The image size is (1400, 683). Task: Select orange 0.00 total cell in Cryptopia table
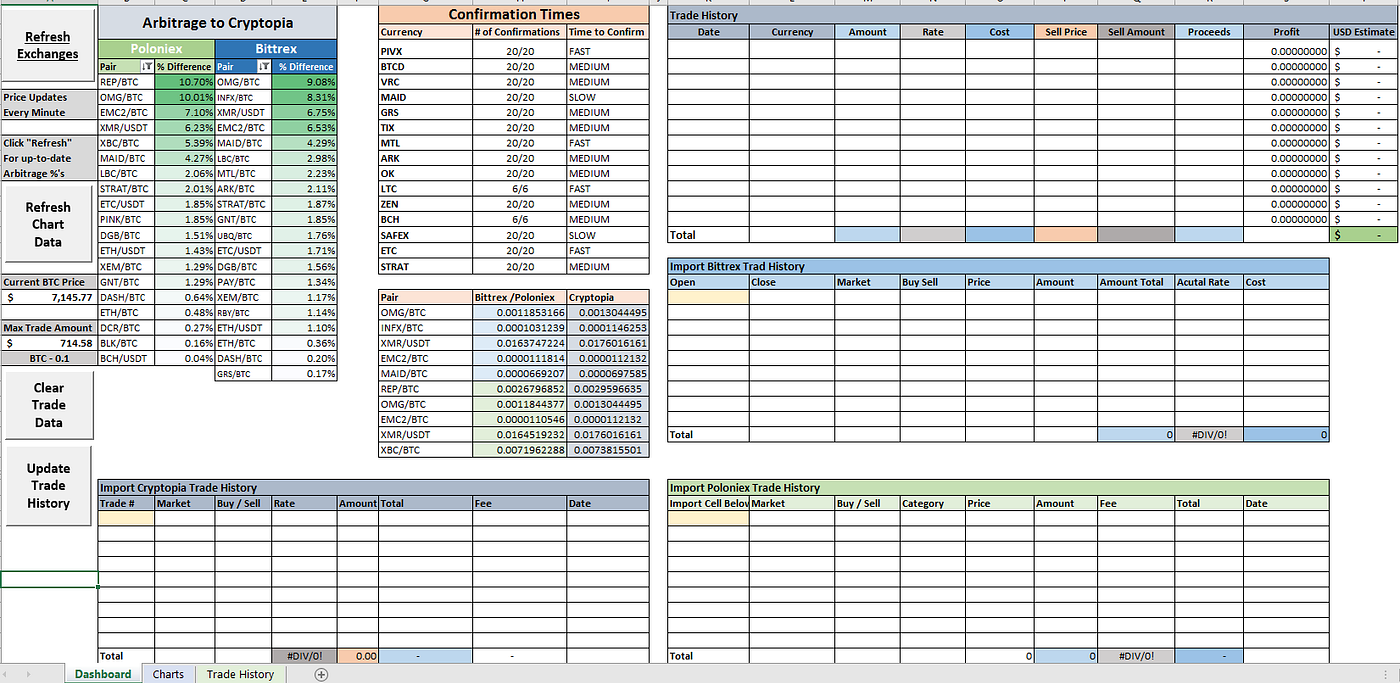click(357, 656)
